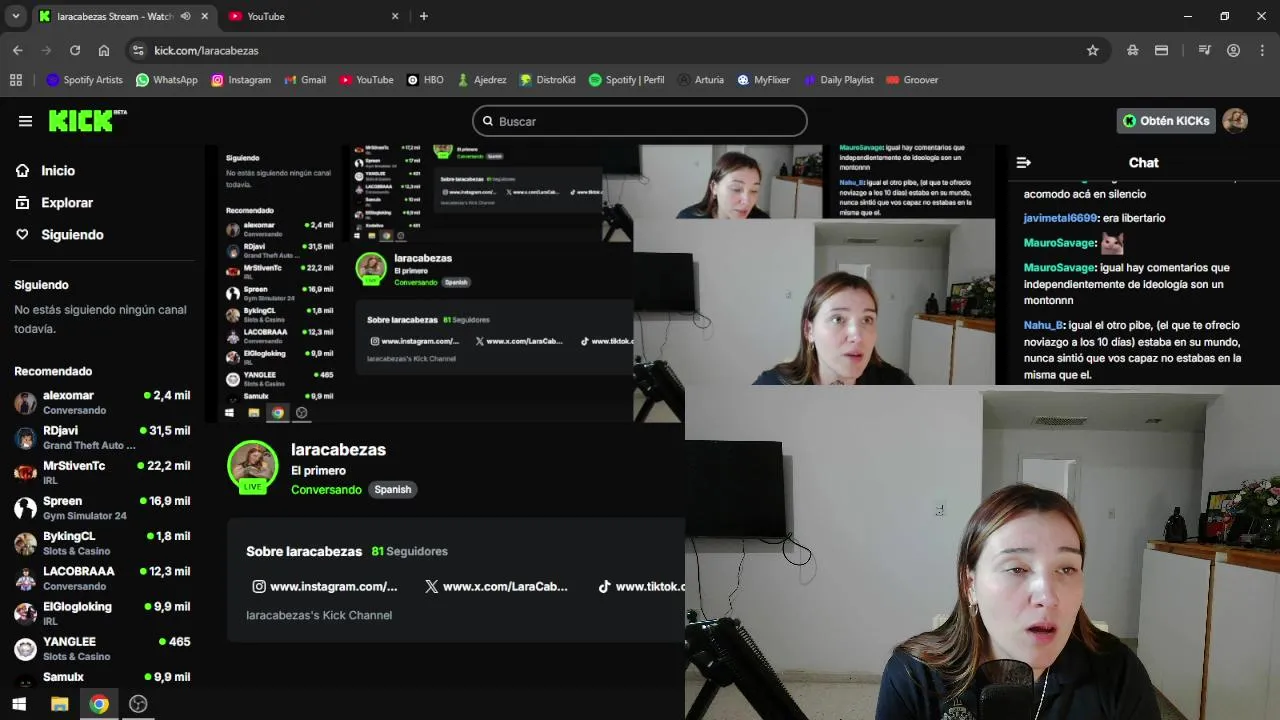Viewport: 1280px width, 720px height.
Task: Open the Windows Start menu
Action: pos(18,704)
